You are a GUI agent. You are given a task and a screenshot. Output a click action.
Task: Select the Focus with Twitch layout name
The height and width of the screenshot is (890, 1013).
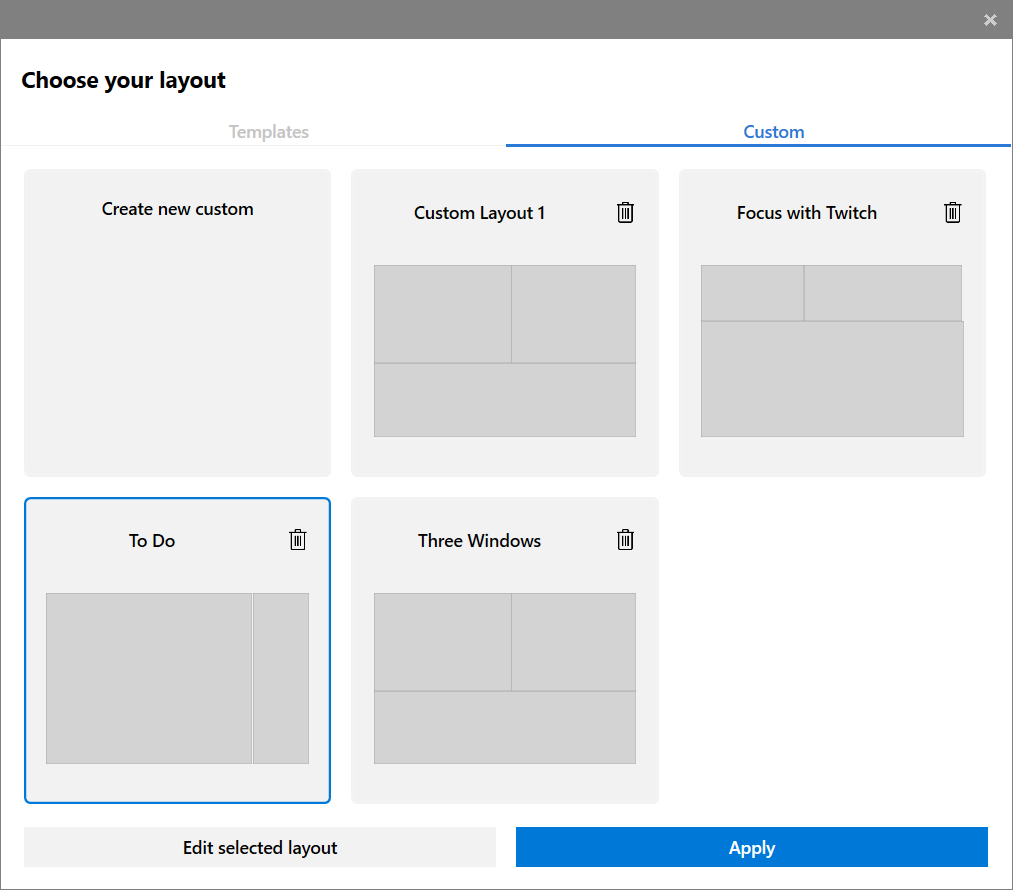tap(806, 213)
